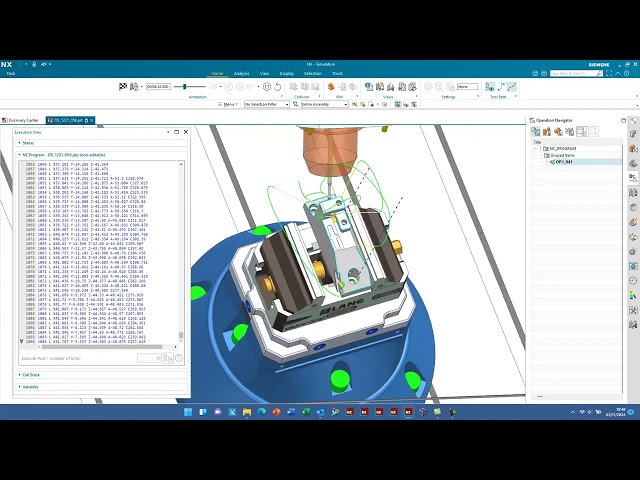Click the Title column header
Image resolution: width=640 pixels, height=480 pixels.
point(577,142)
